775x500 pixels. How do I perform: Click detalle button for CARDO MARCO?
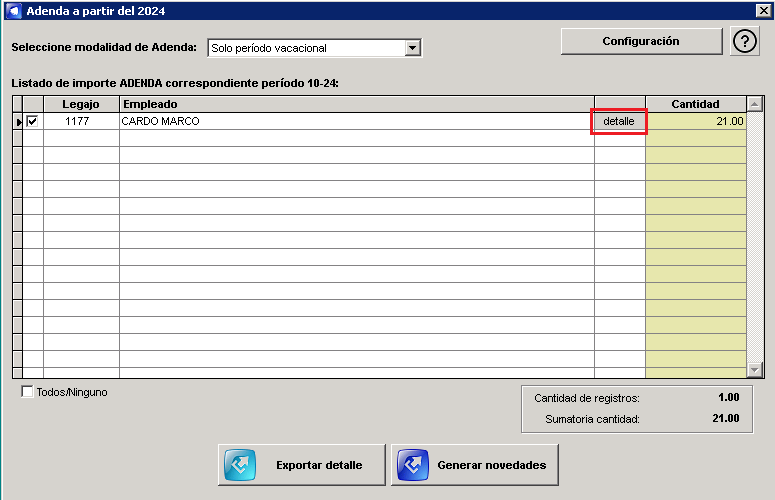pos(619,121)
